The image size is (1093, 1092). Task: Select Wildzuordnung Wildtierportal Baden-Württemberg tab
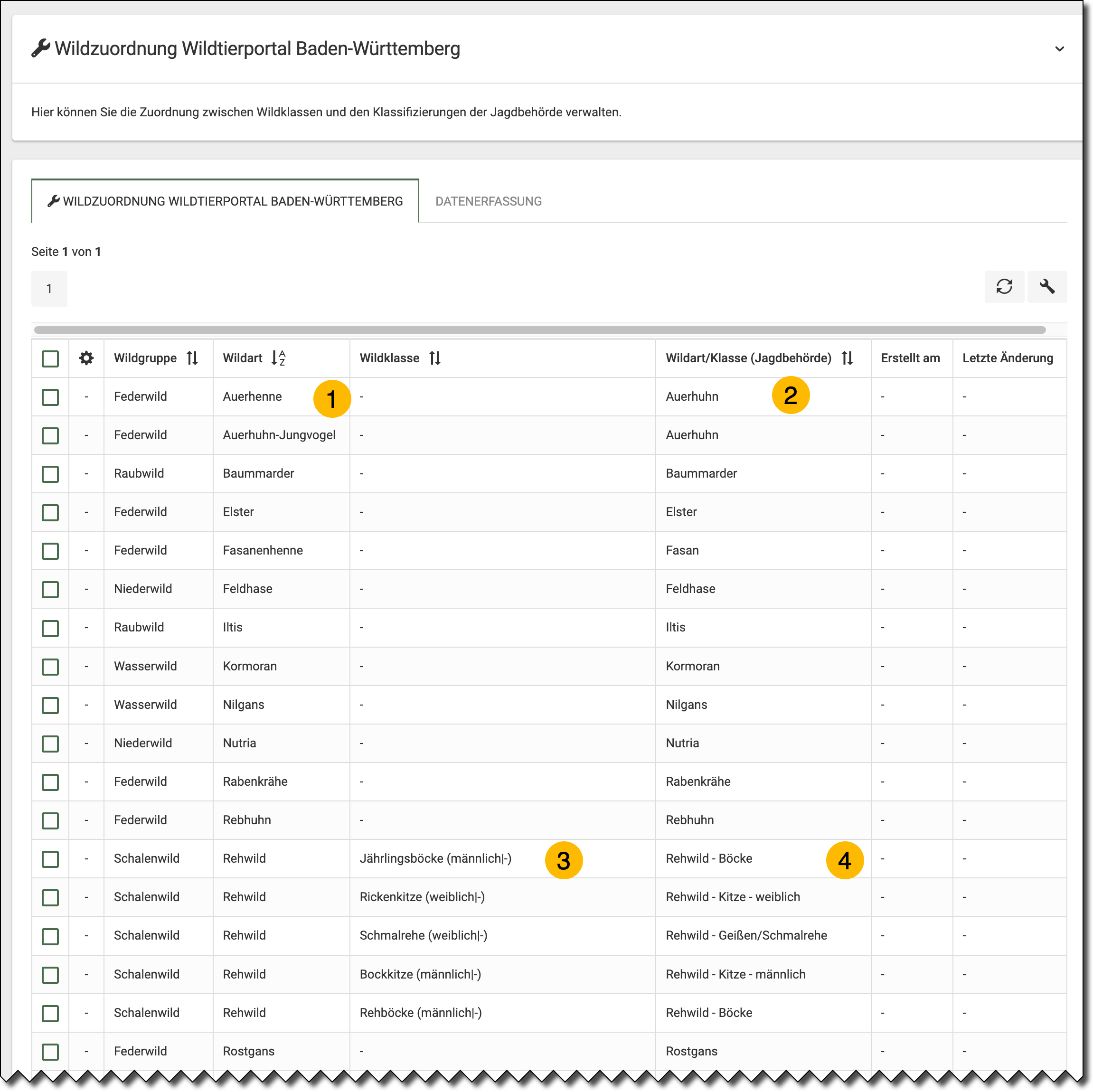(x=225, y=201)
